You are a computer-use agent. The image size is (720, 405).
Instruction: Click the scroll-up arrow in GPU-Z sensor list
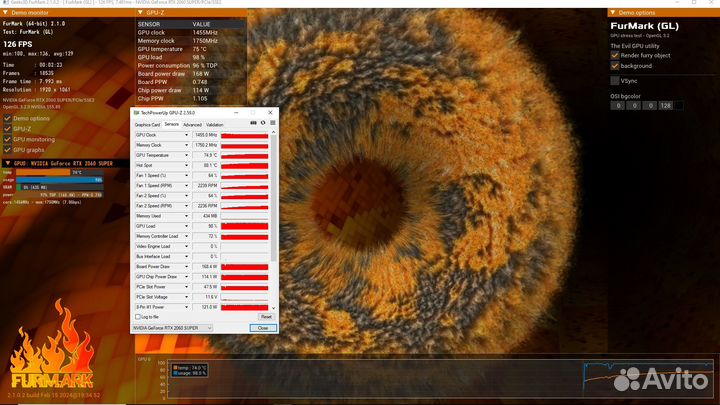point(274,132)
